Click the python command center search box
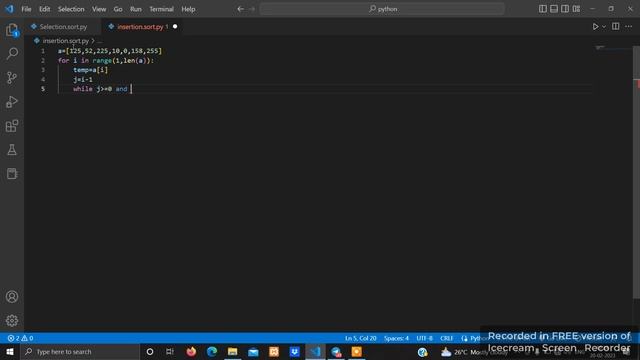The image size is (640, 360). click(x=382, y=9)
